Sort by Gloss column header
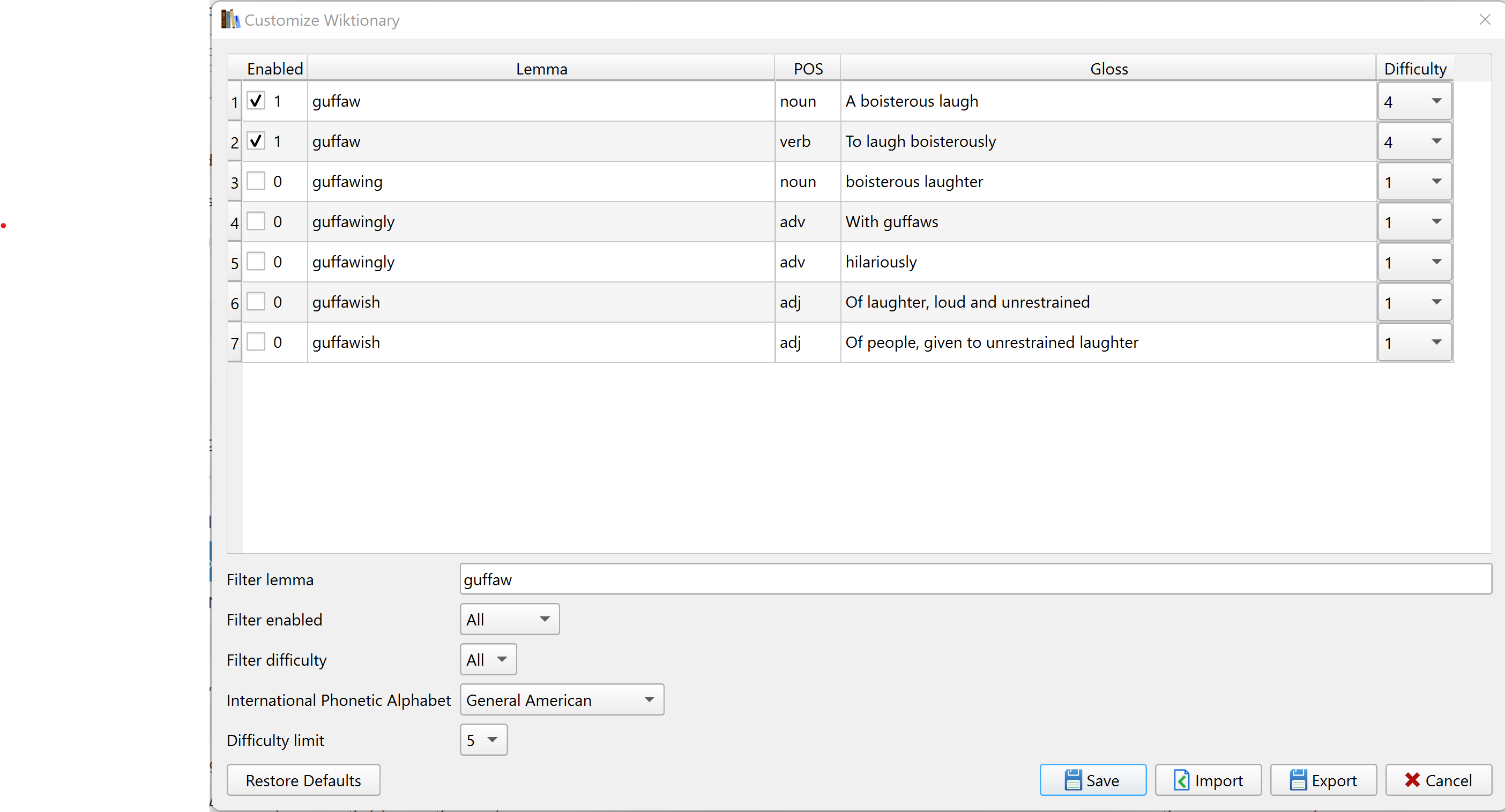The image size is (1505, 812). [1108, 69]
